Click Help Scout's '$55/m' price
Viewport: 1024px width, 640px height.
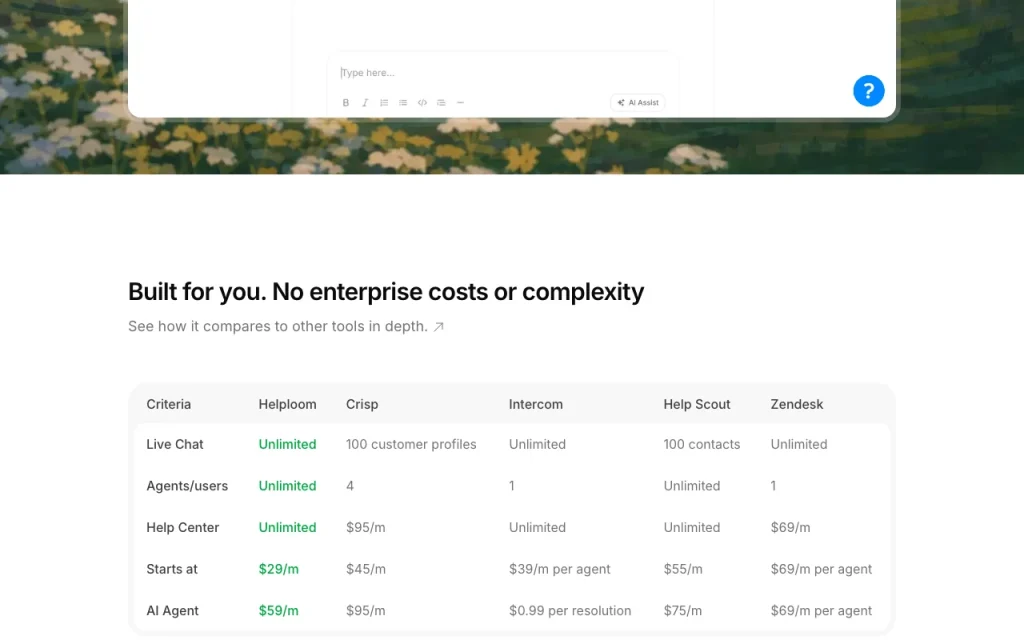[x=683, y=569]
